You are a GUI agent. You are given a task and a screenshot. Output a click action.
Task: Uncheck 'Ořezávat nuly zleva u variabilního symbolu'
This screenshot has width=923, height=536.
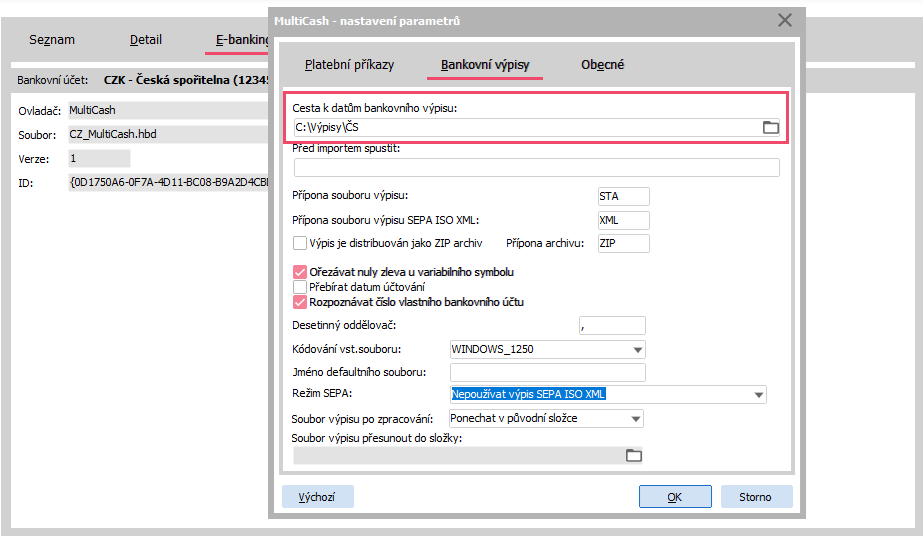(x=300, y=272)
